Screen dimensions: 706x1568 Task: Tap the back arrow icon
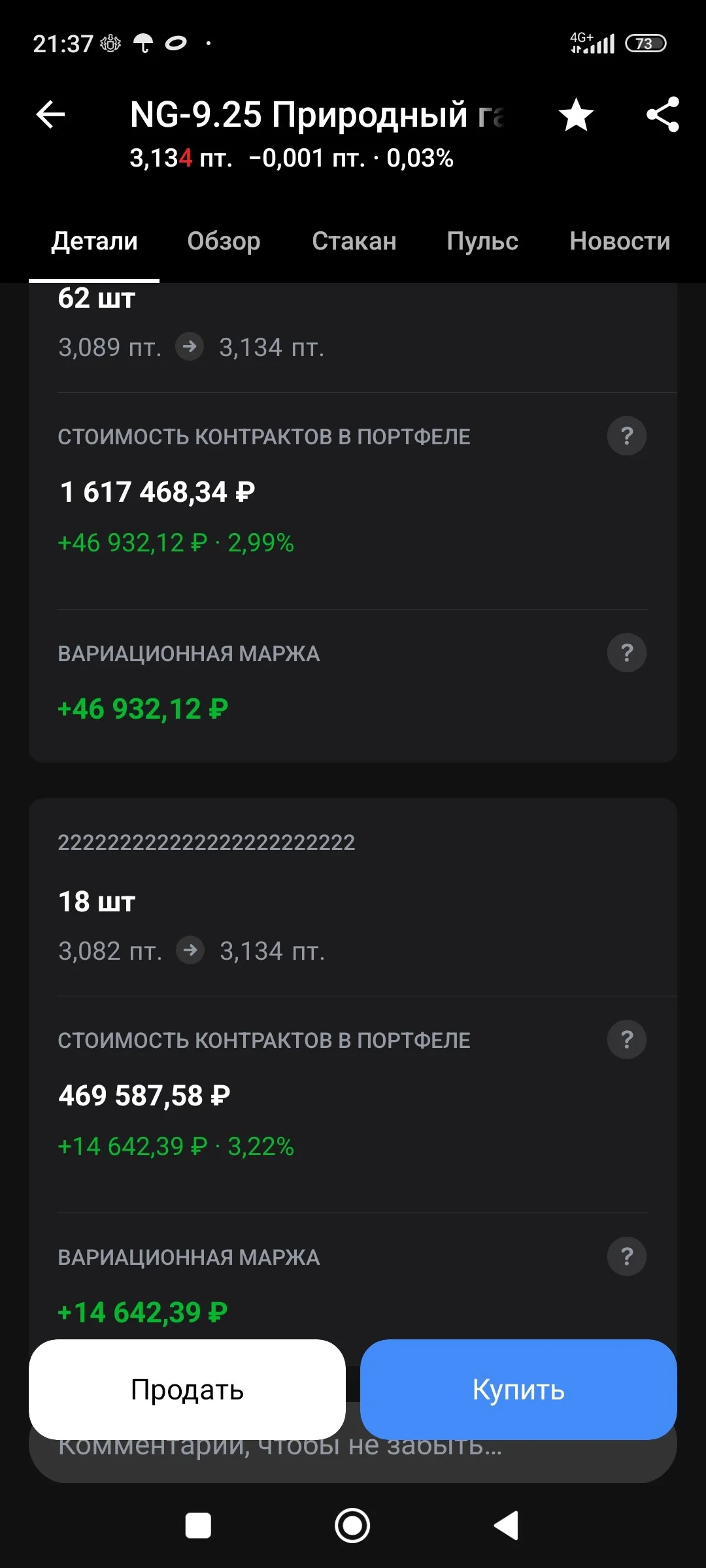[x=50, y=115]
